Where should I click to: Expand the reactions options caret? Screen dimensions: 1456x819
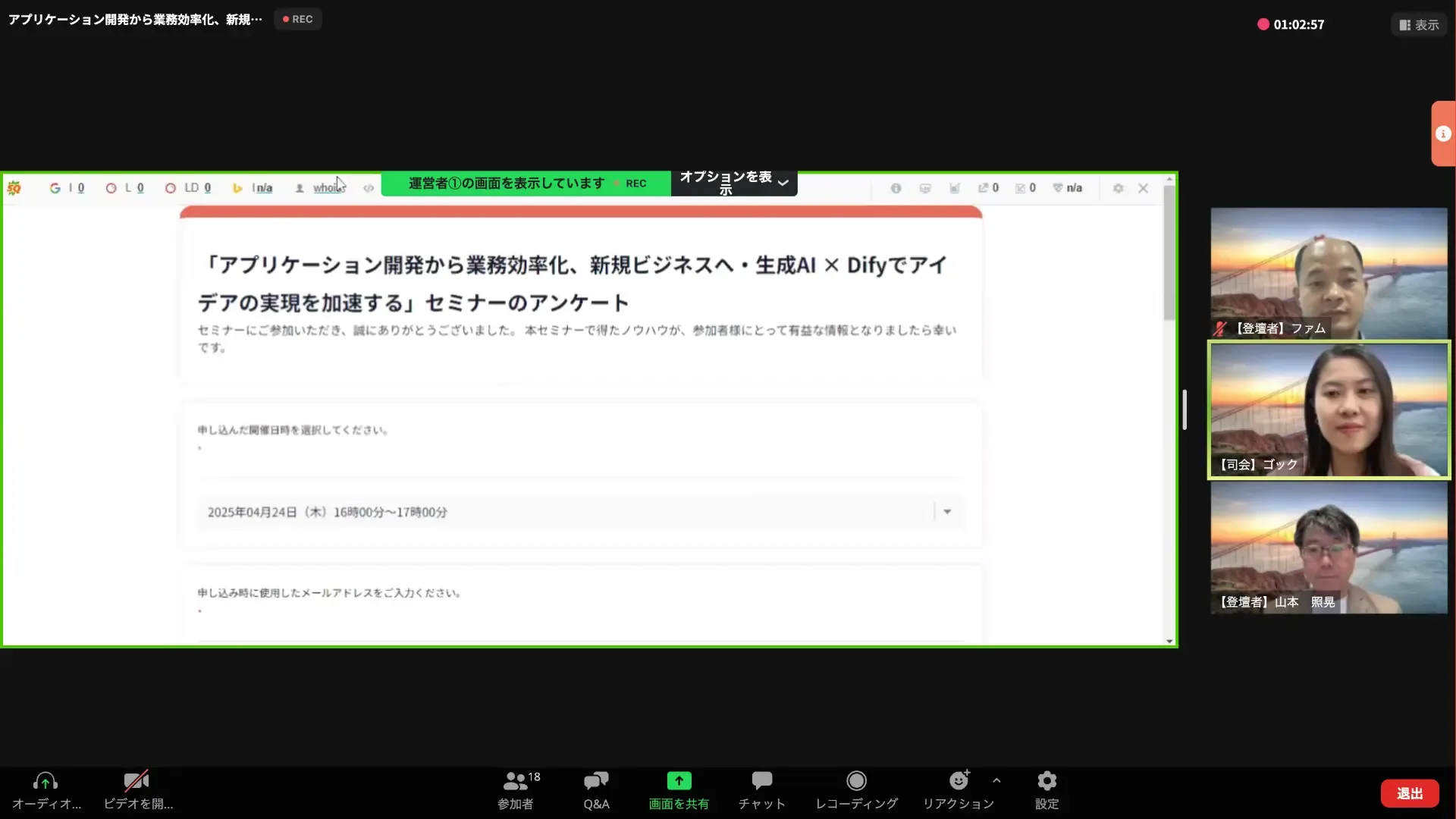(x=996, y=780)
